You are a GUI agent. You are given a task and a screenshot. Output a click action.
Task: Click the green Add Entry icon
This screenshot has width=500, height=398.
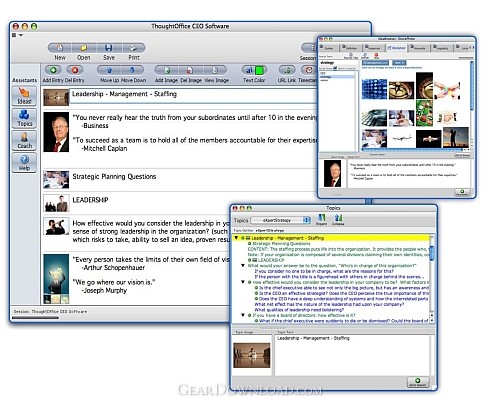click(x=53, y=70)
